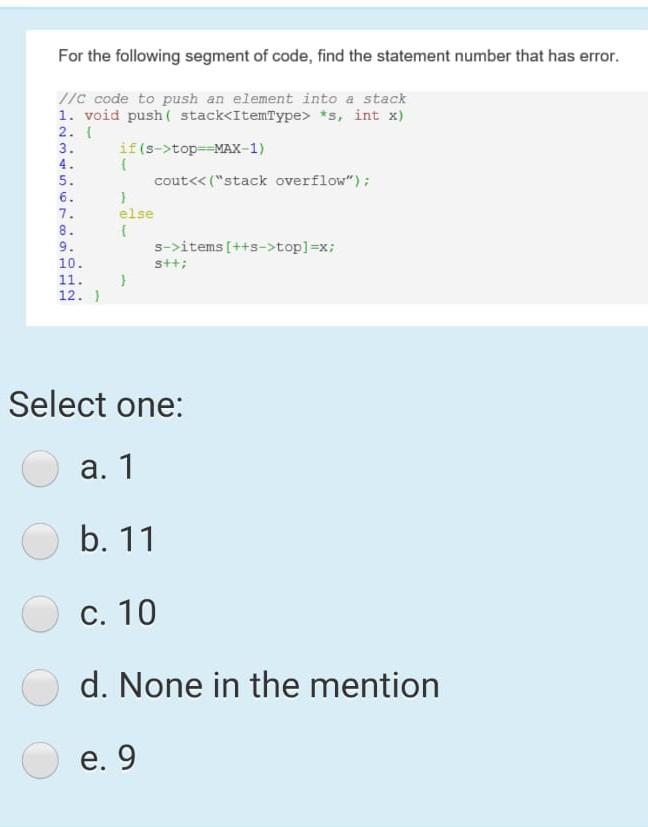This screenshot has height=827, width=648.
Task: Click the label 'd. None in the mention'
Action: pos(258,685)
